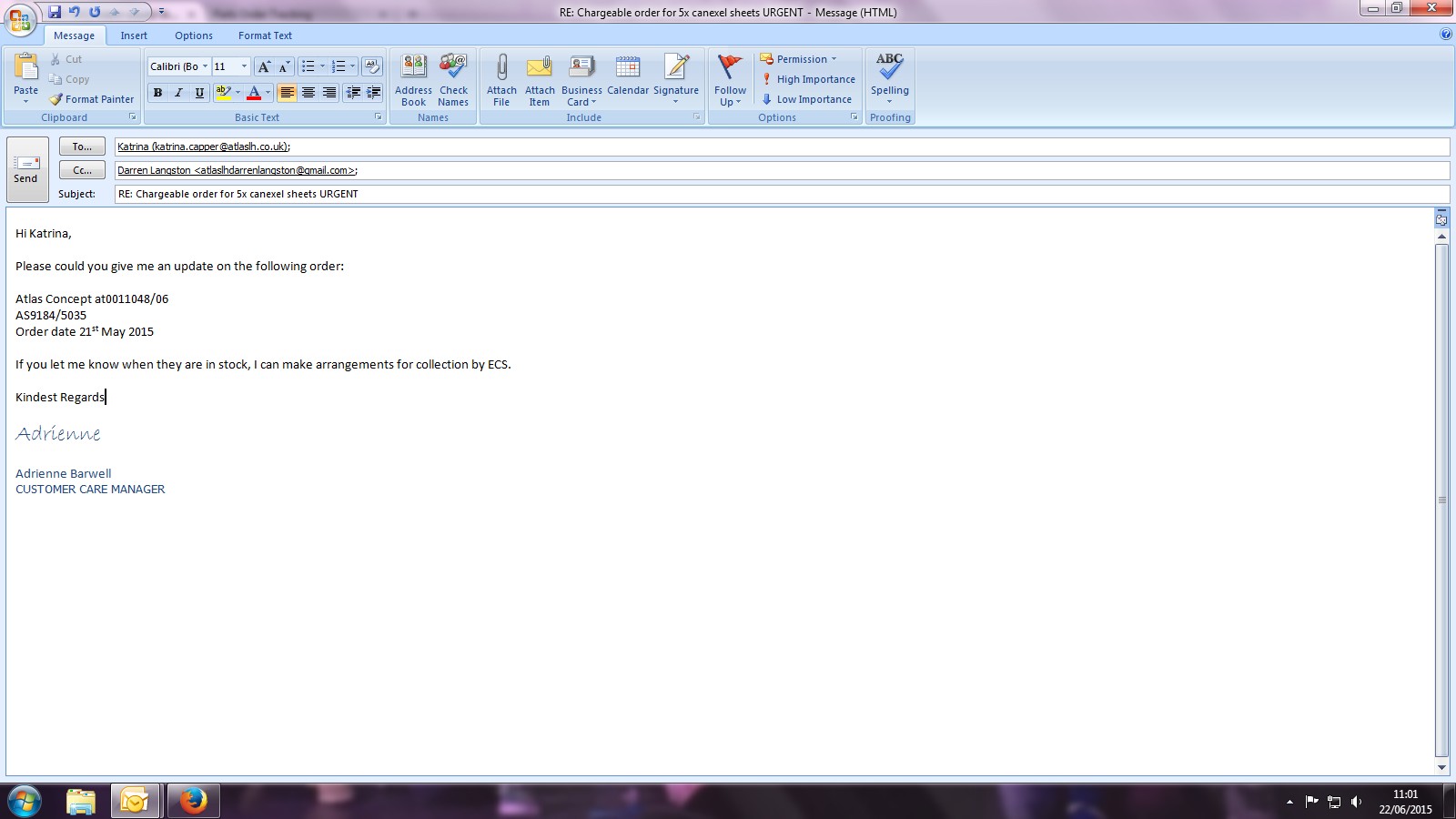This screenshot has height=819, width=1456.
Task: Open the Insert ribbon tab
Action: 134,35
